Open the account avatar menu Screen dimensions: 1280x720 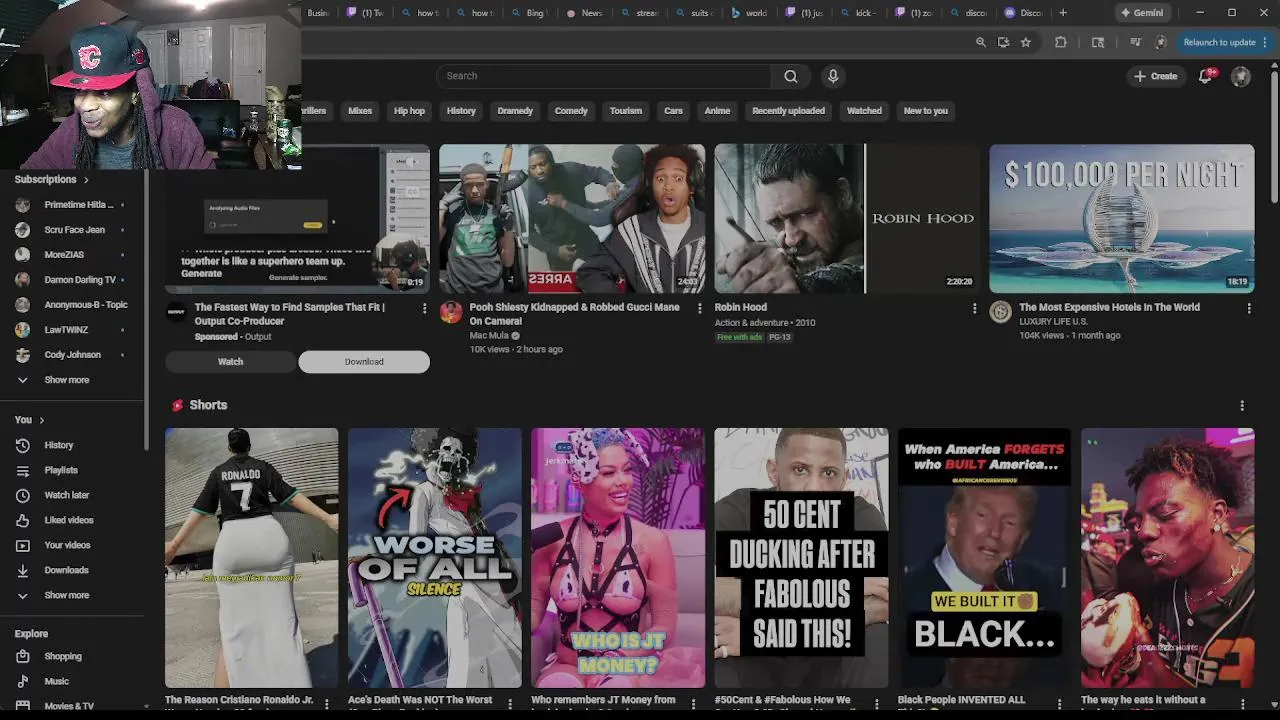pos(1241,76)
